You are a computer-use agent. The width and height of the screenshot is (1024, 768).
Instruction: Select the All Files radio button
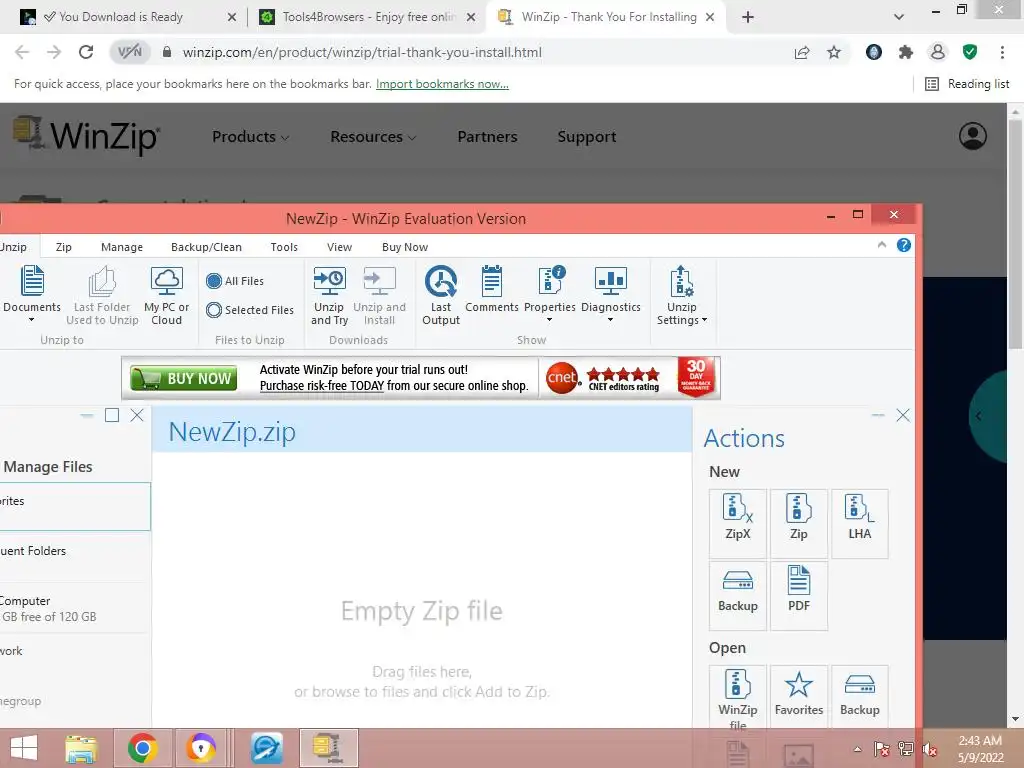point(214,281)
